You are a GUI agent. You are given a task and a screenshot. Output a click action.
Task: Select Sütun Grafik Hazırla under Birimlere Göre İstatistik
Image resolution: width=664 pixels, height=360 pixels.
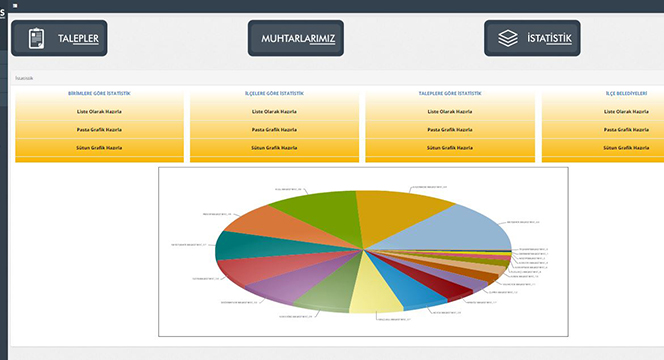coord(100,148)
